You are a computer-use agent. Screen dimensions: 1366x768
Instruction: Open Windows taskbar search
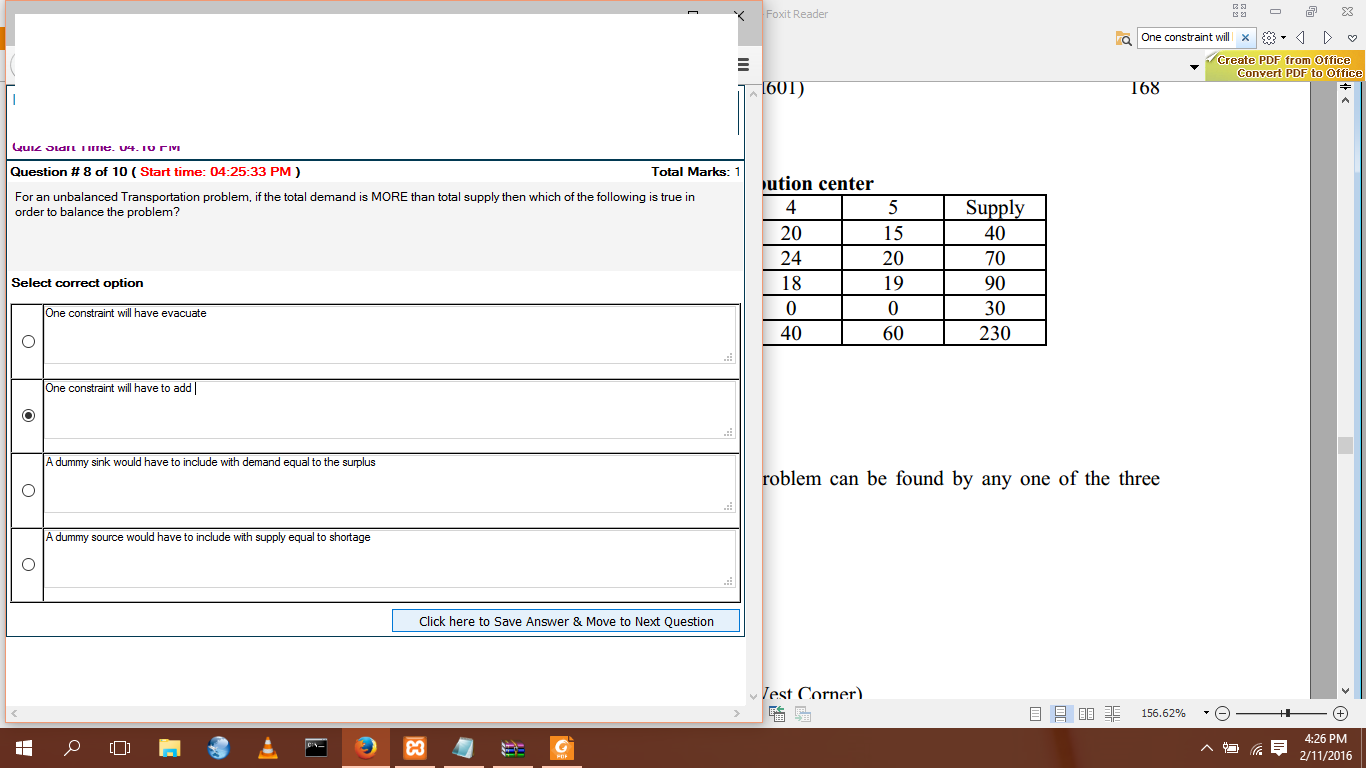pos(72,748)
